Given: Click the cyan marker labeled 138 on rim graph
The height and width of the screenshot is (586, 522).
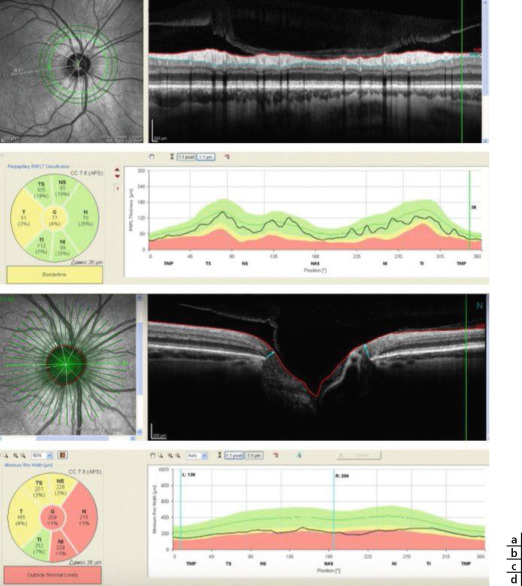Looking at the screenshot, I should pos(180,509).
